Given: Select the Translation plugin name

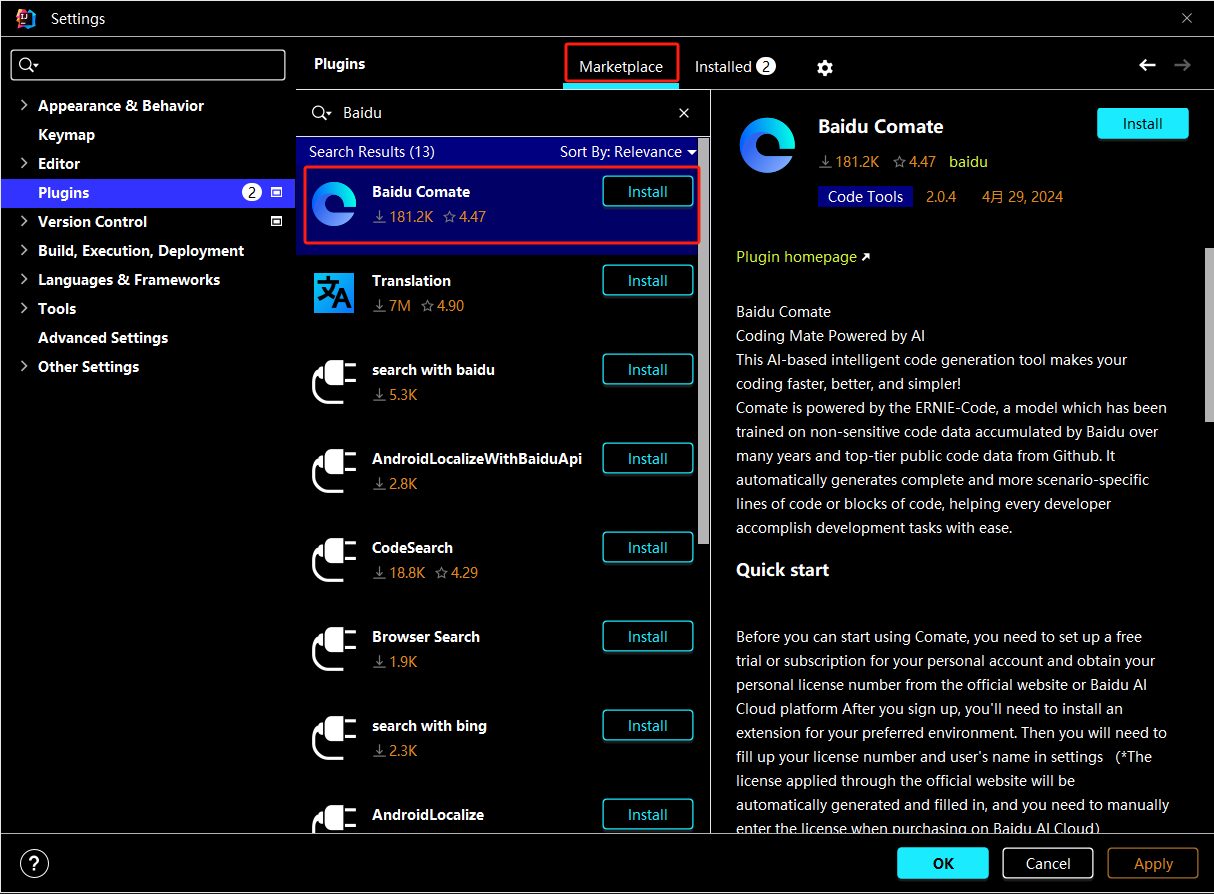Looking at the screenshot, I should [x=411, y=280].
